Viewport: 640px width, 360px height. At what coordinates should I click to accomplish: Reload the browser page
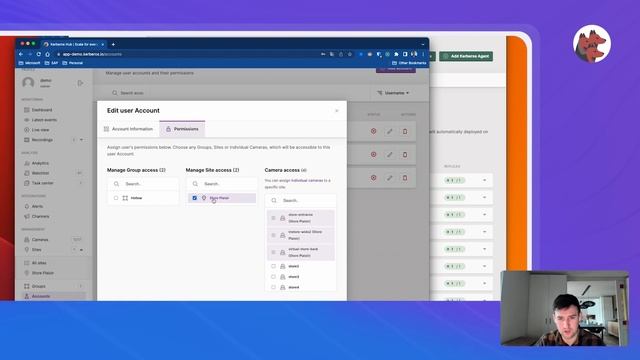tap(39, 54)
